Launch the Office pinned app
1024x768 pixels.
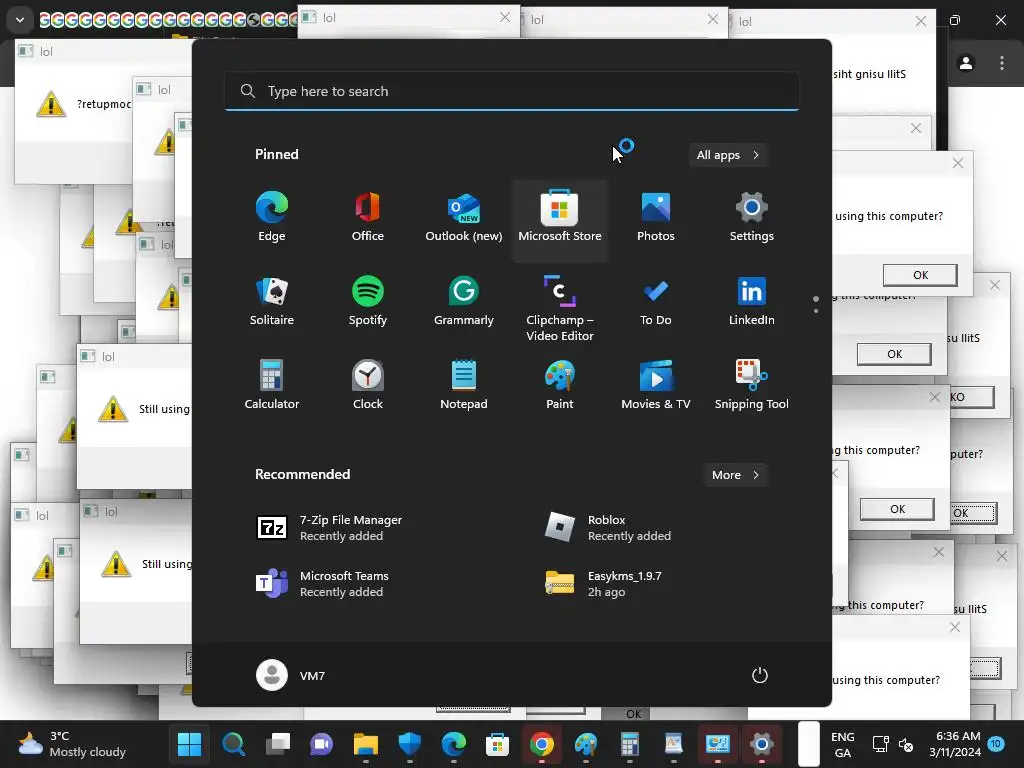coord(368,217)
